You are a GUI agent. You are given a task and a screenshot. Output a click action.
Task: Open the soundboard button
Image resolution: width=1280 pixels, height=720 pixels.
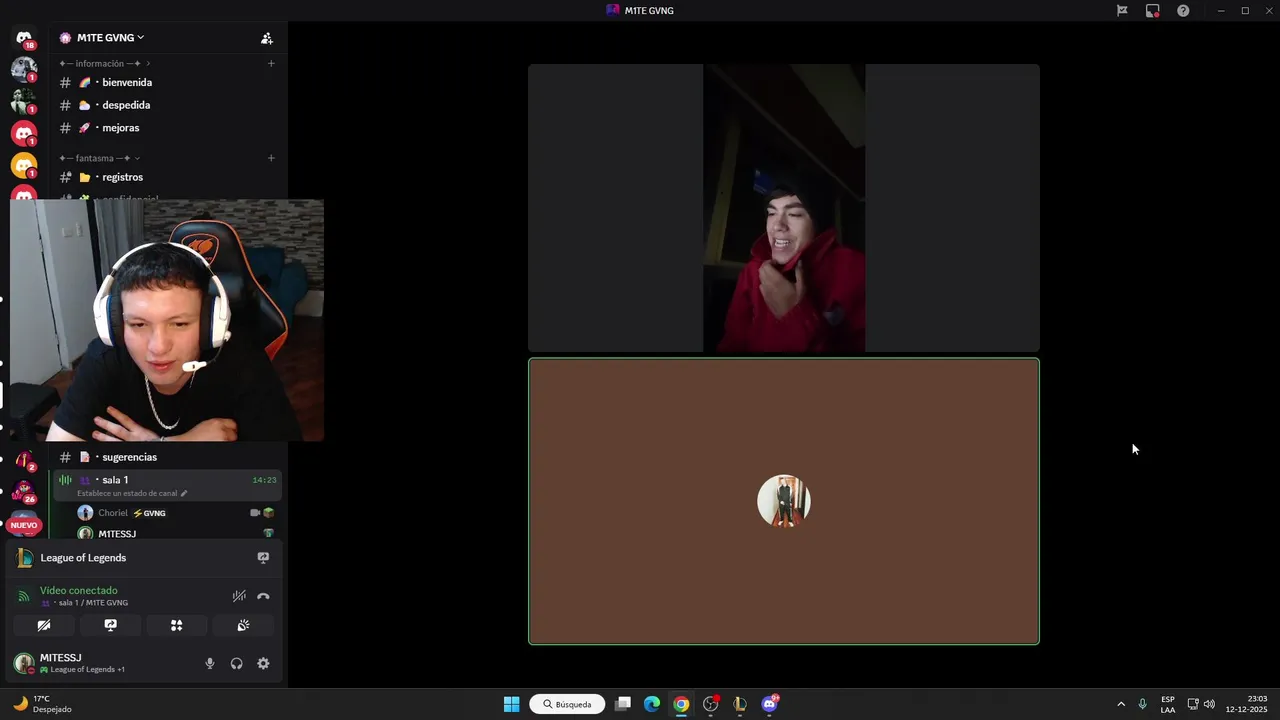pyautogui.click(x=243, y=625)
